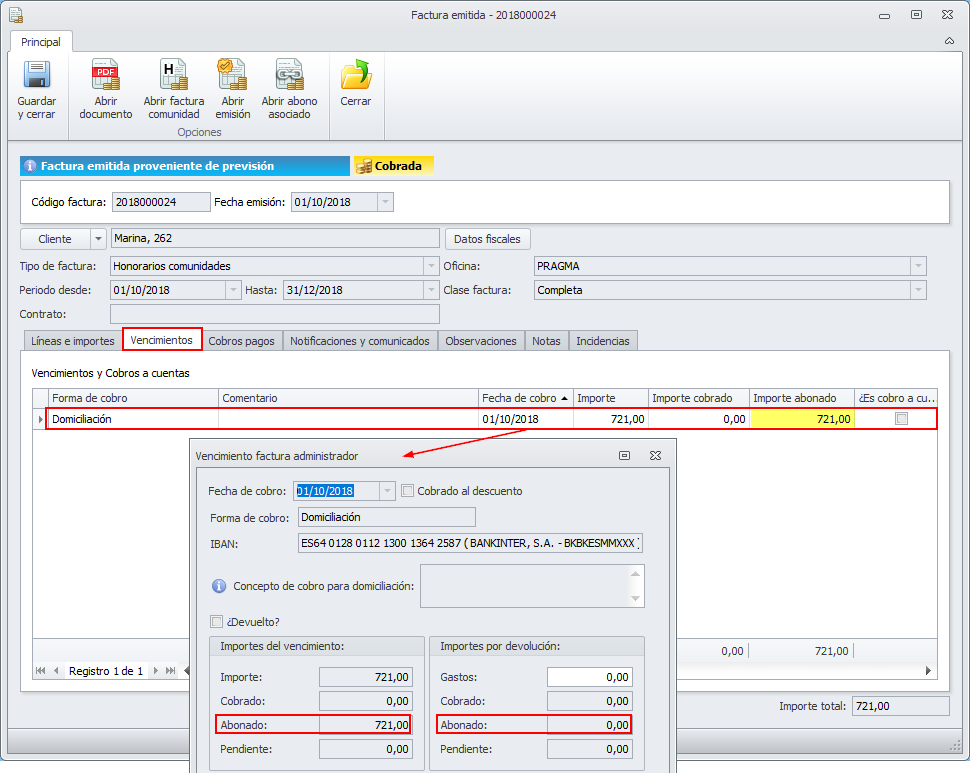Click the Datos fiscales button
Image resolution: width=972 pixels, height=773 pixels.
point(487,239)
